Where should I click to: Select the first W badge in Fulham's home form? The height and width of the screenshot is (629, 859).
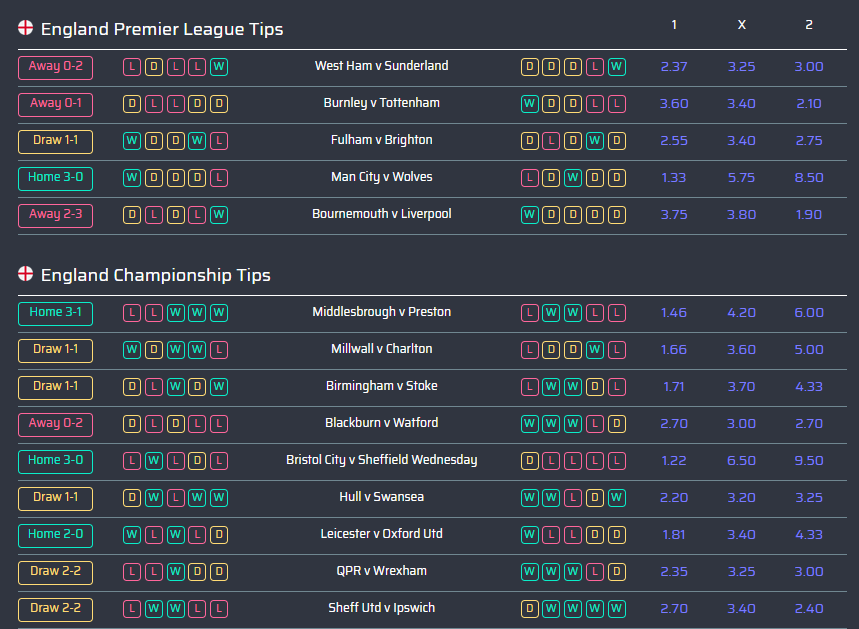[131, 141]
